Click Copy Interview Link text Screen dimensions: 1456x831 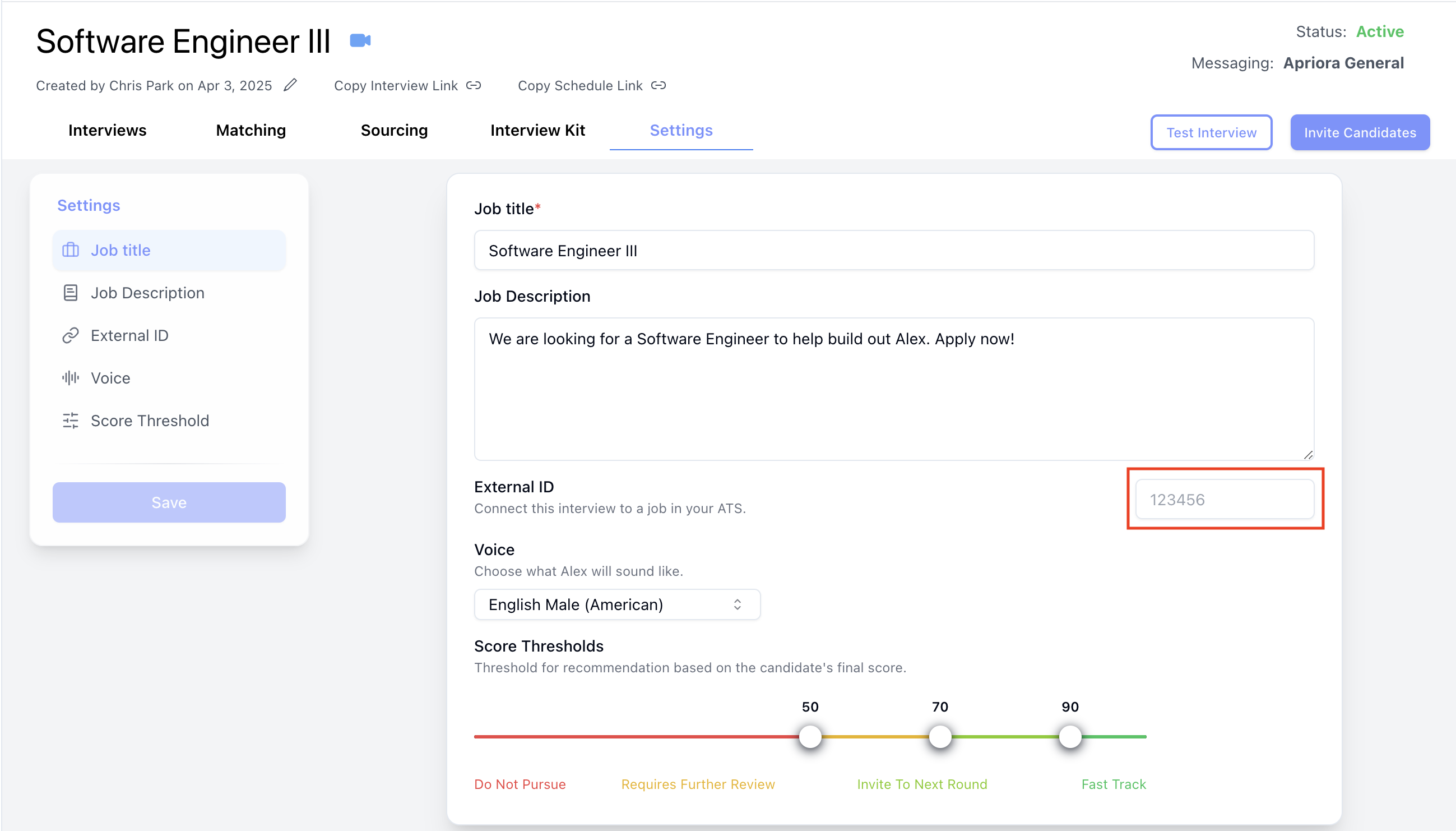(x=396, y=86)
